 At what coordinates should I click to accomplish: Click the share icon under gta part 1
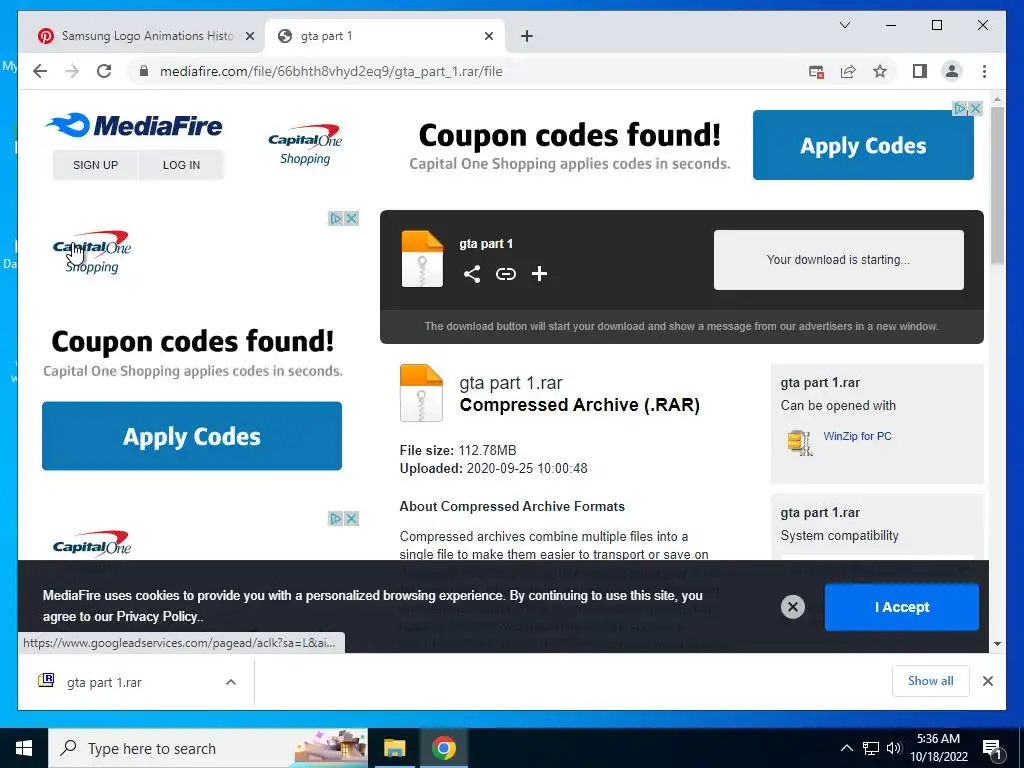click(x=472, y=274)
